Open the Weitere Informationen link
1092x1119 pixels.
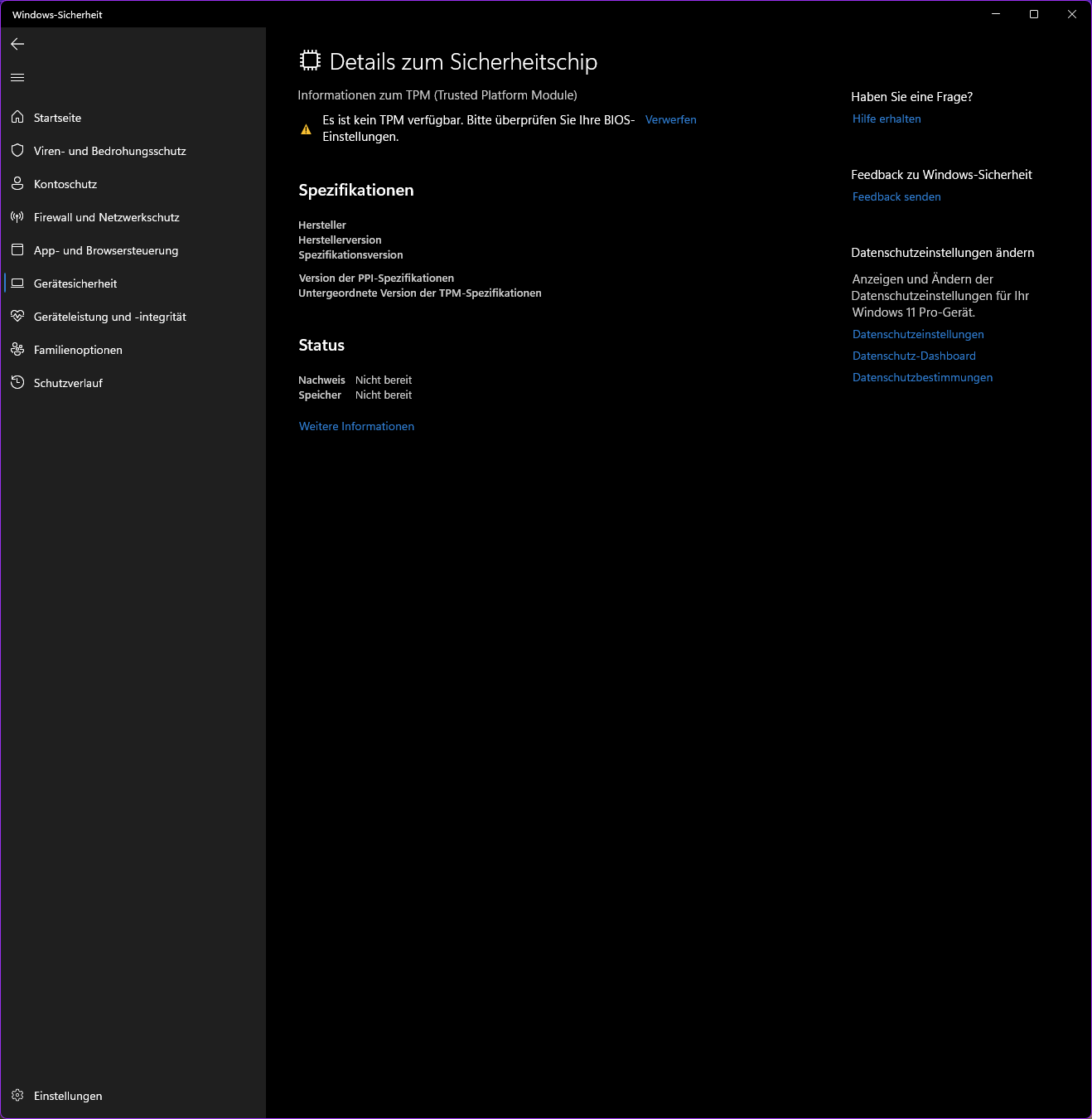pos(356,426)
